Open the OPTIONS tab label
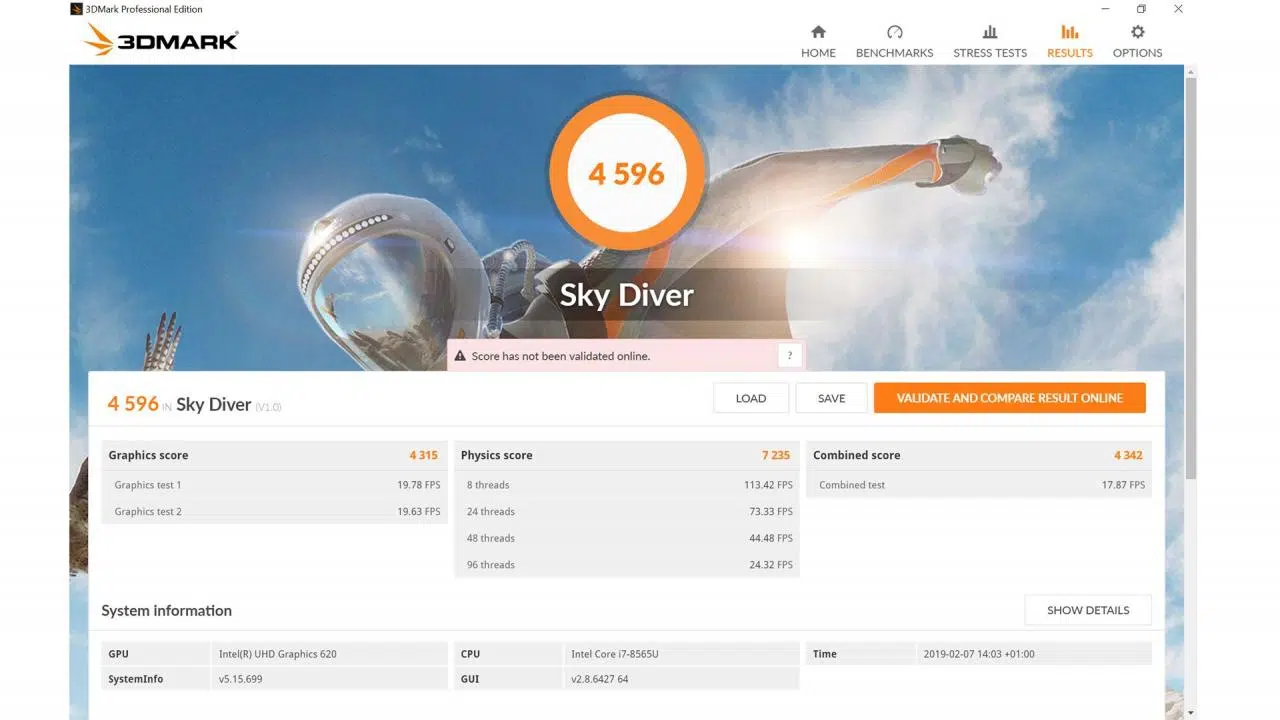1280x720 pixels. pos(1137,53)
